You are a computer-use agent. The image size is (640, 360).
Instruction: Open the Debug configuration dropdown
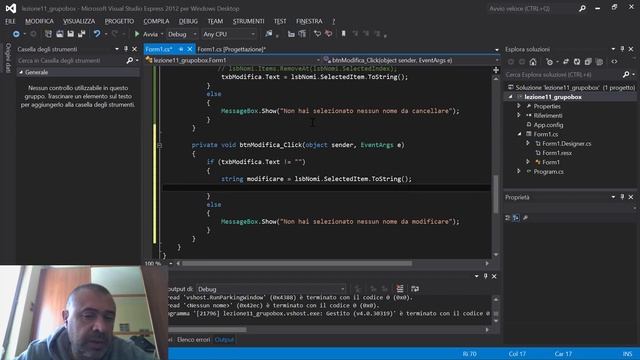click(182, 34)
